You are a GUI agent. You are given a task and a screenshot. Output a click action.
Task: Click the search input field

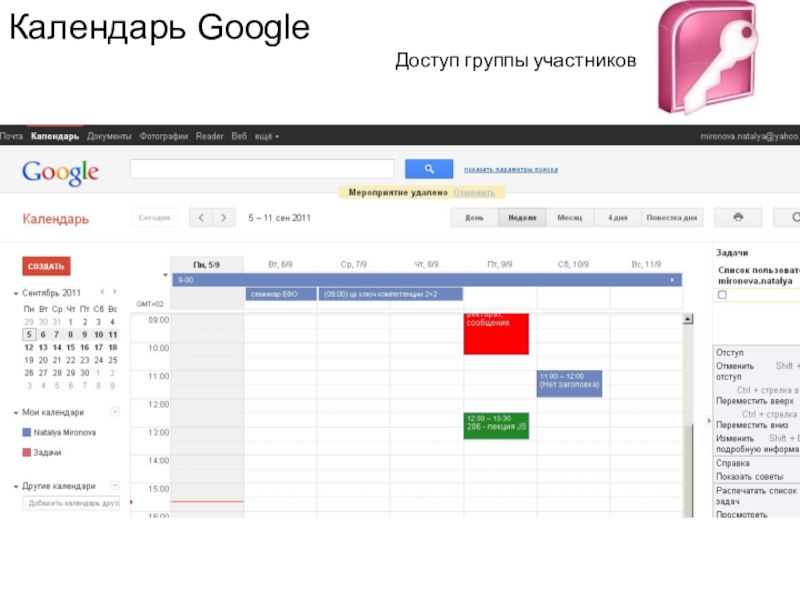pyautogui.click(x=262, y=169)
